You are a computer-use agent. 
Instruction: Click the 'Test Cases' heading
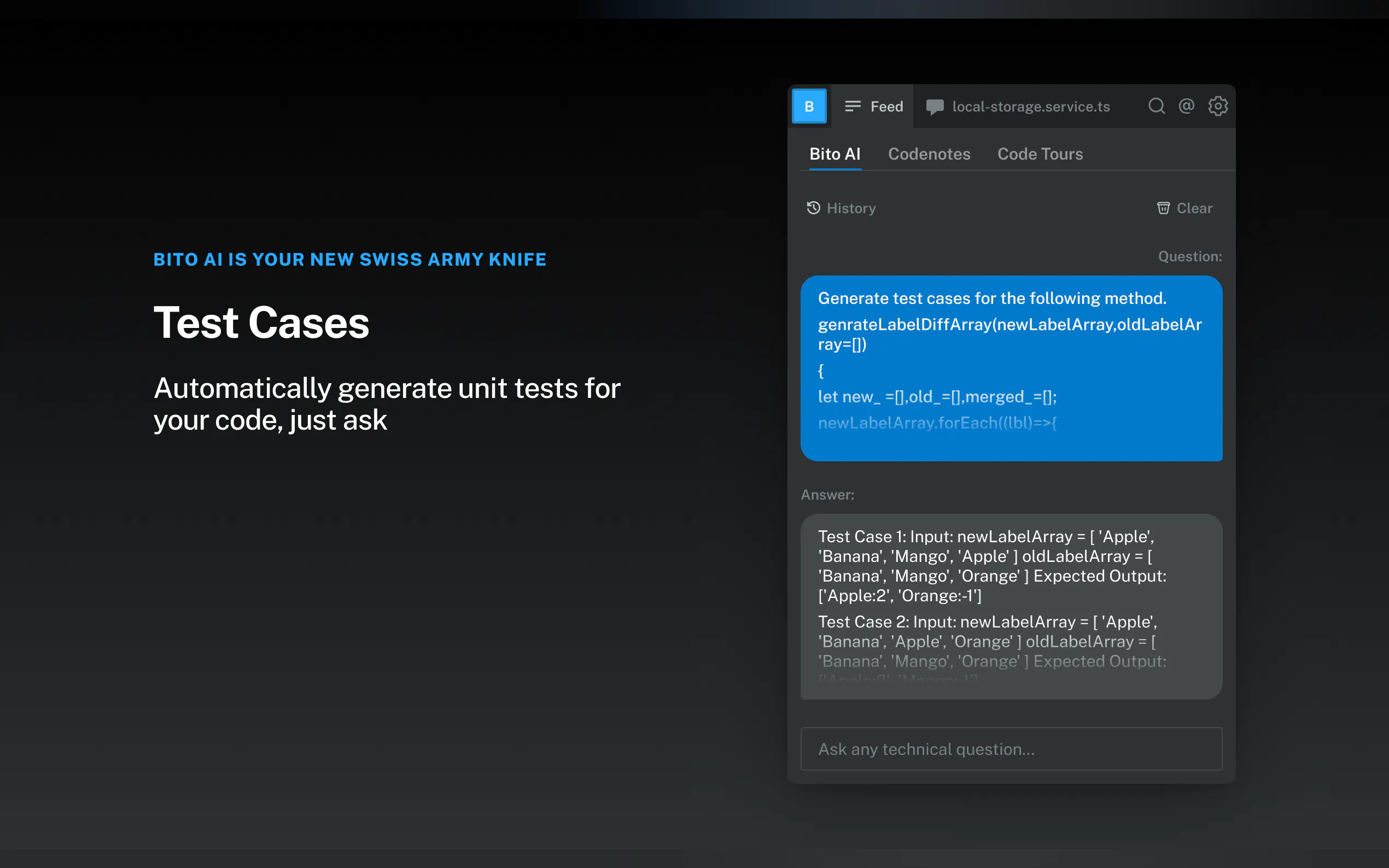tap(261, 322)
